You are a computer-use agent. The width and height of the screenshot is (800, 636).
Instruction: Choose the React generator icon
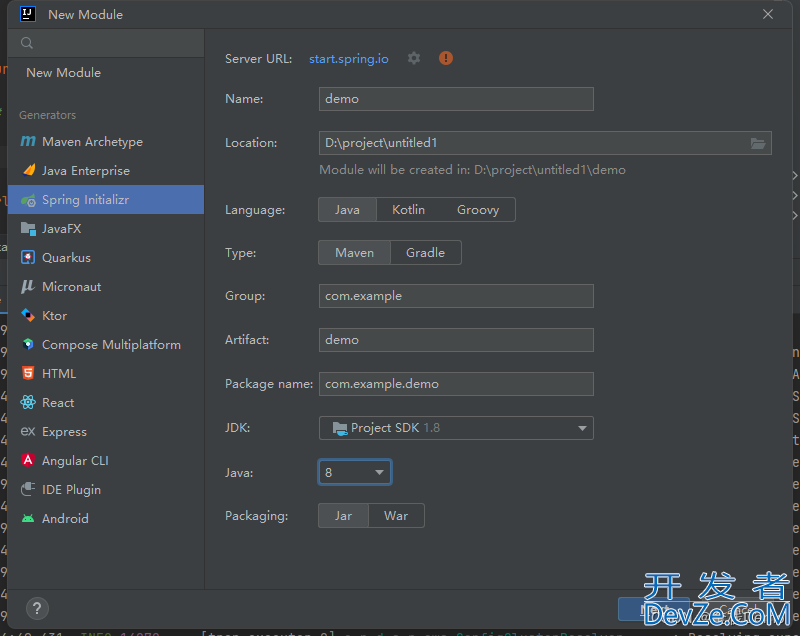click(x=28, y=402)
